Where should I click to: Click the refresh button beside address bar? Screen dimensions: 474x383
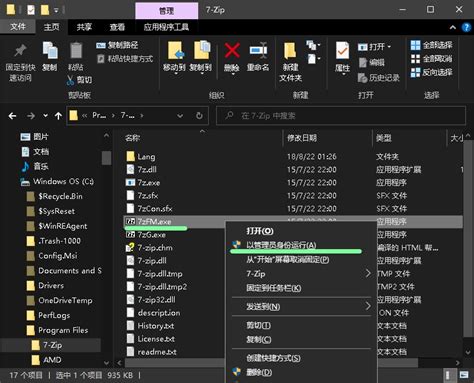tap(199, 116)
